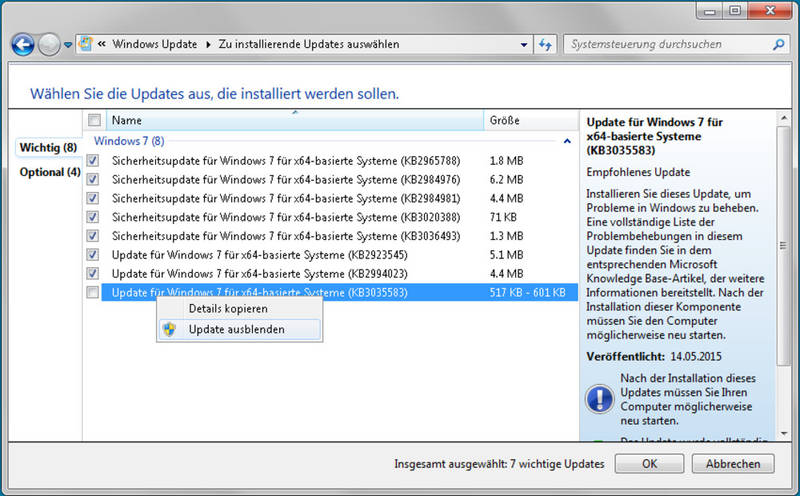
Task: Check the KB3035583 update checkbox
Action: 92,292
